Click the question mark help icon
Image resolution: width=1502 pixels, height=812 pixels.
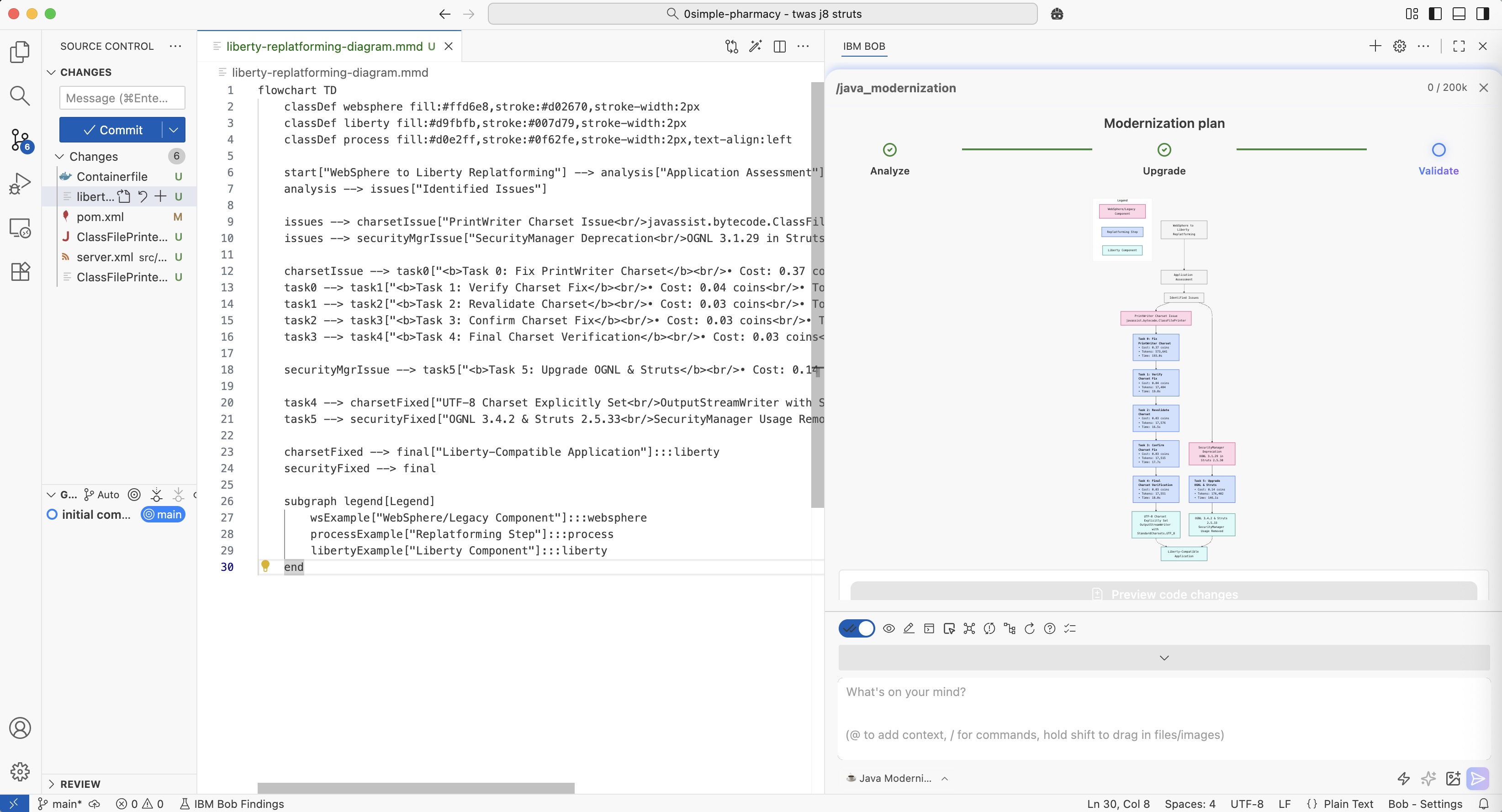click(x=1049, y=628)
